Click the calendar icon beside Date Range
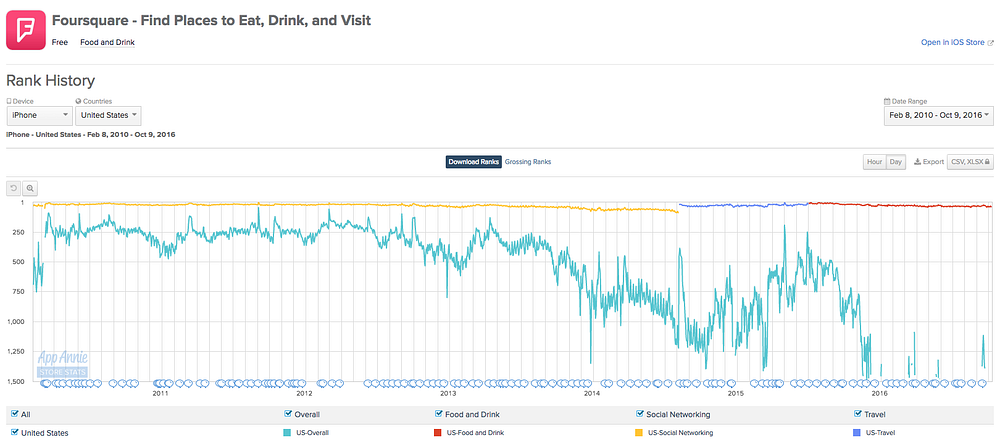1000x443 pixels. 886,101
